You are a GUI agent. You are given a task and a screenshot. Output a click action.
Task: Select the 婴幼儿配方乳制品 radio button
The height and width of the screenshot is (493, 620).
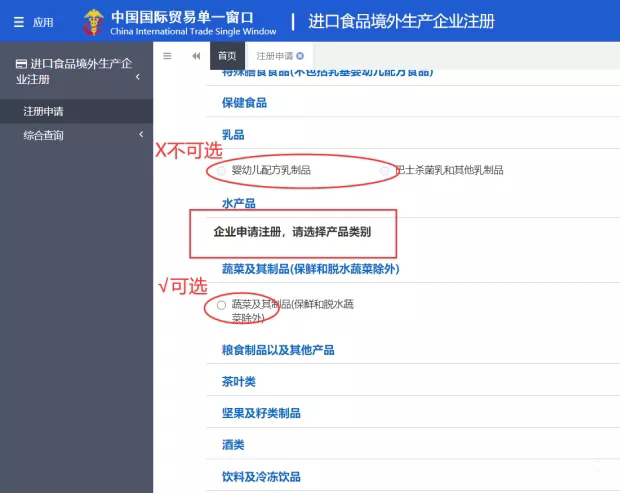[221, 170]
